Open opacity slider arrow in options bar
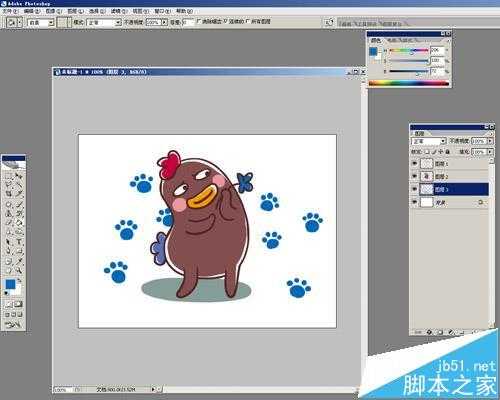Screen dimensions: 500x400 click(164, 22)
